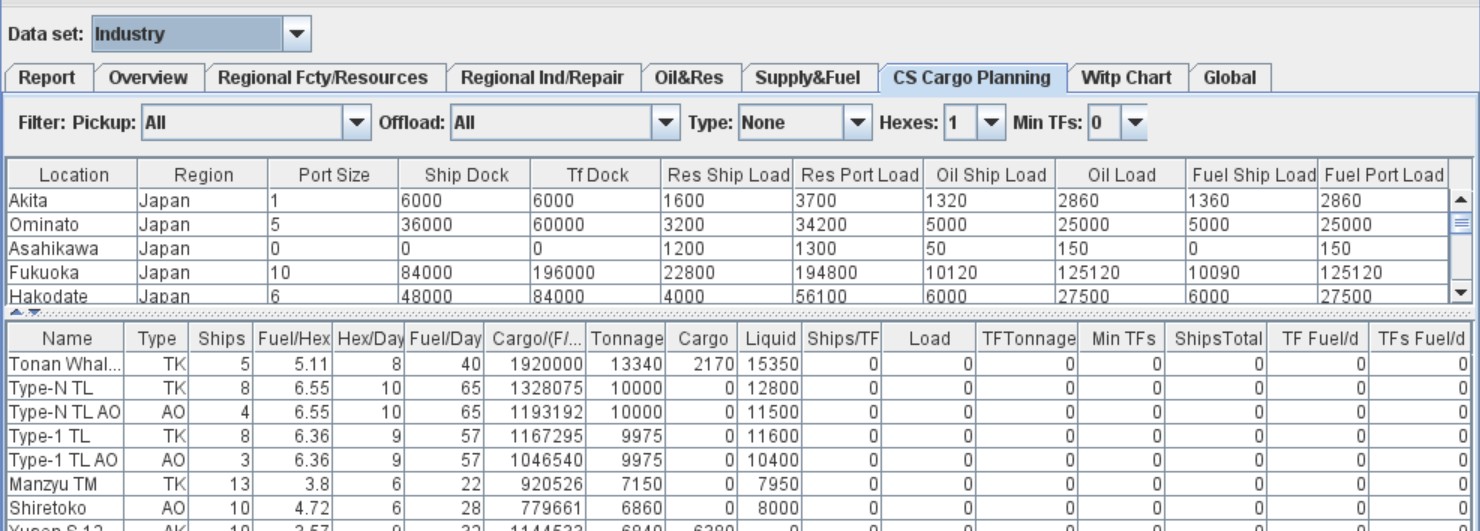Viewport: 1480px width, 531px height.
Task: Select the Tonan Whal... ship row
Action: pos(740,364)
